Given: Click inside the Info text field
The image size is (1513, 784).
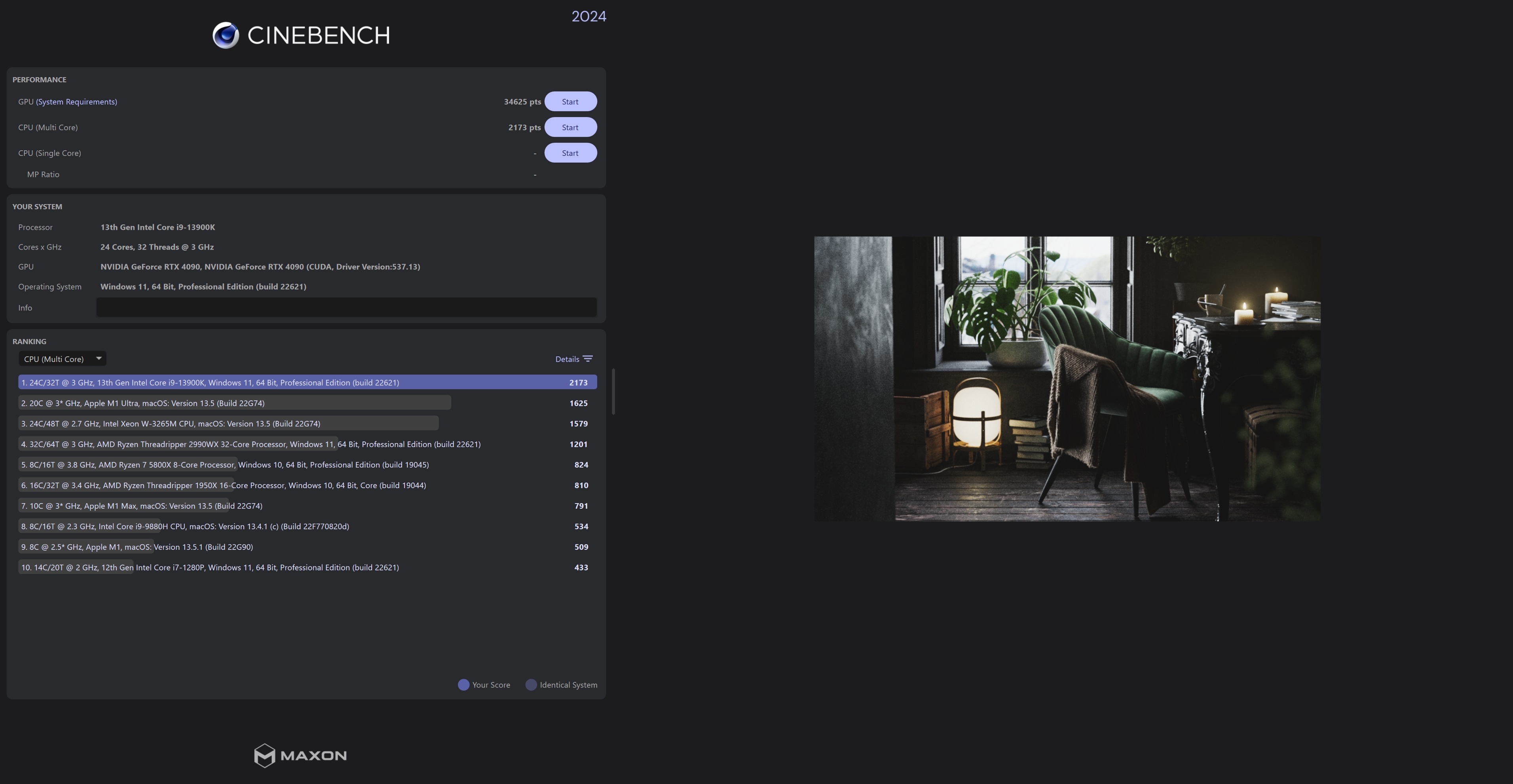Looking at the screenshot, I should (346, 307).
